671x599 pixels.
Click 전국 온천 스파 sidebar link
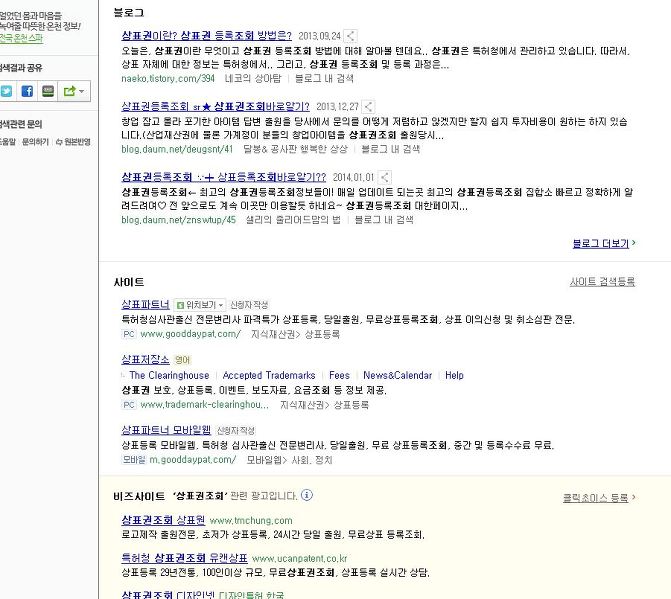21,39
